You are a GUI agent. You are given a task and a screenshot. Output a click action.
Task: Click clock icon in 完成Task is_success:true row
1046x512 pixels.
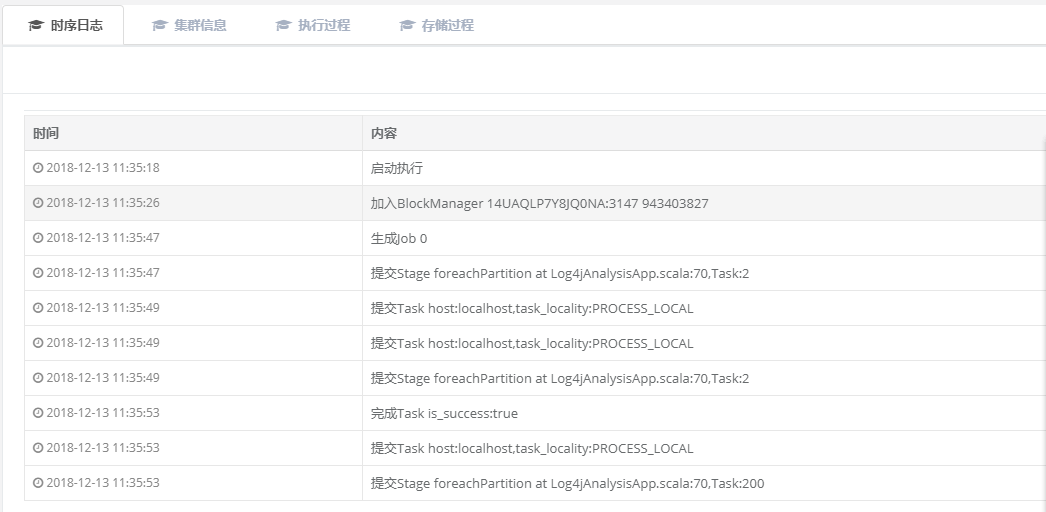[x=38, y=413]
